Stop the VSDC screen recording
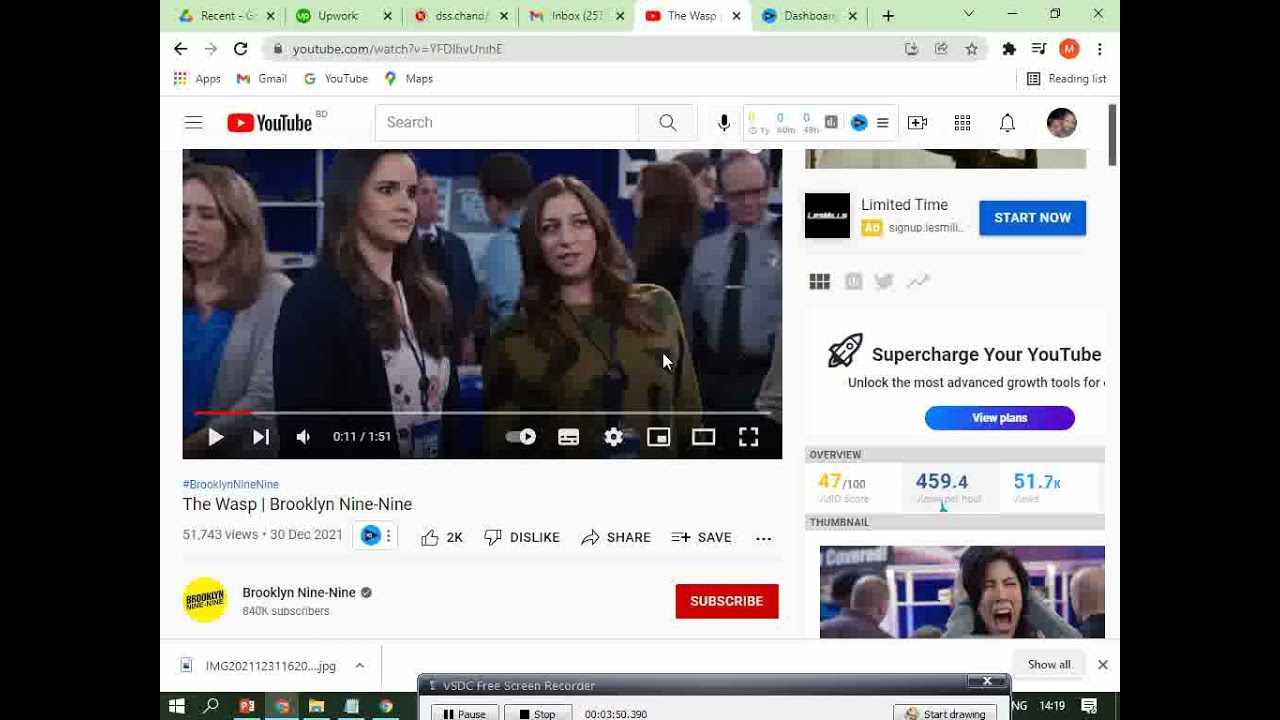This screenshot has width=1280, height=720. click(538, 714)
